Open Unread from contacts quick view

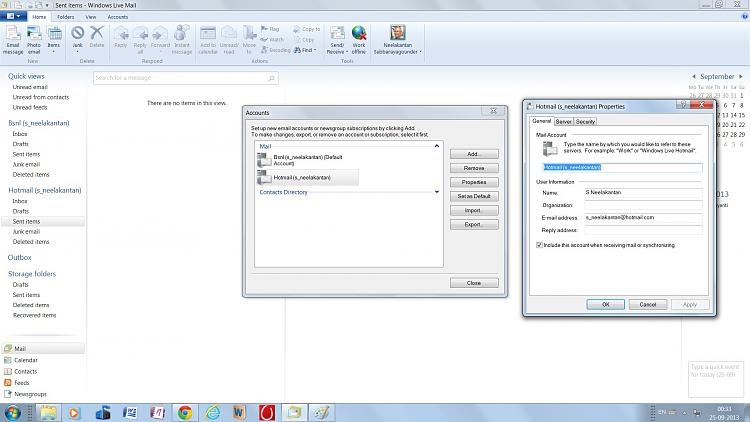pos(41,97)
